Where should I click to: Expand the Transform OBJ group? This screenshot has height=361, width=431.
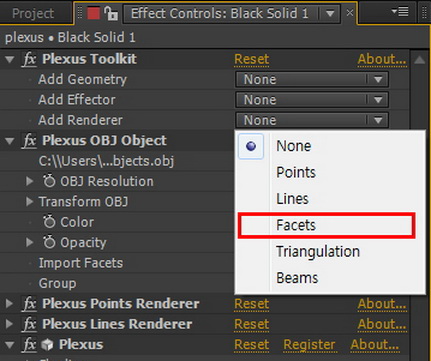[30, 201]
